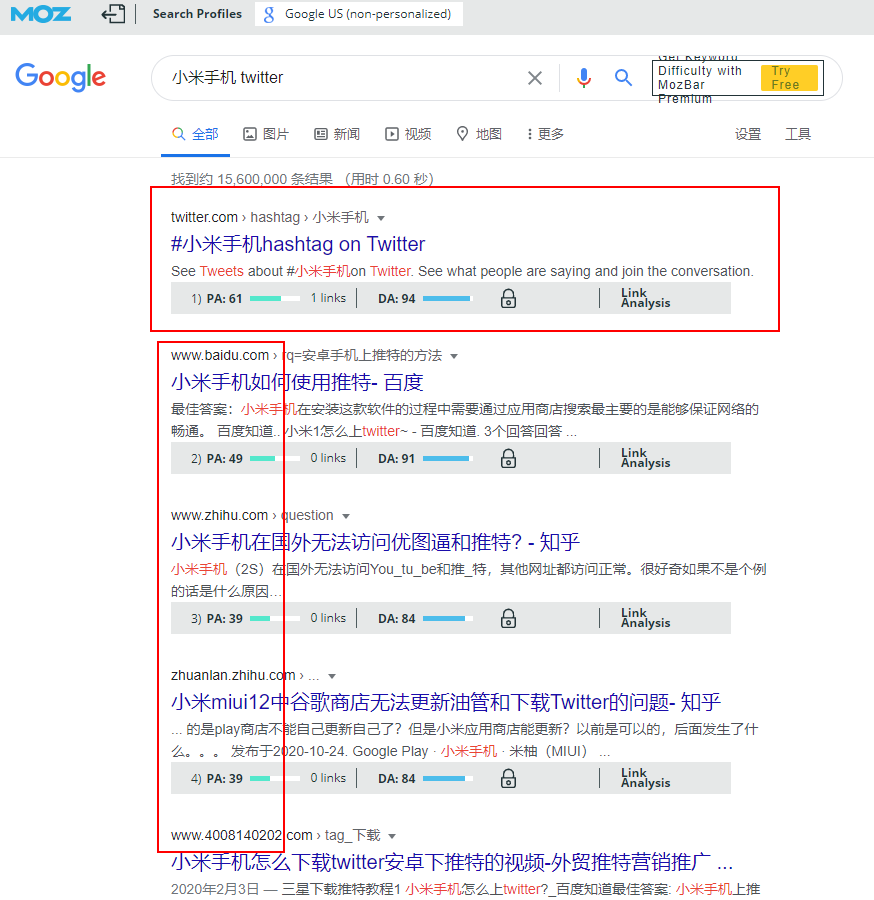Open 小米手机在国外无法访问优图逼和推特 result
This screenshot has height=900, width=874.
pyautogui.click(x=375, y=542)
